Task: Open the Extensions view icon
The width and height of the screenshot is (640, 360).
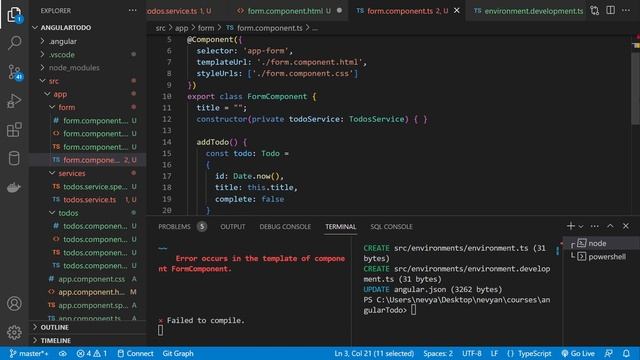Action: tap(14, 129)
